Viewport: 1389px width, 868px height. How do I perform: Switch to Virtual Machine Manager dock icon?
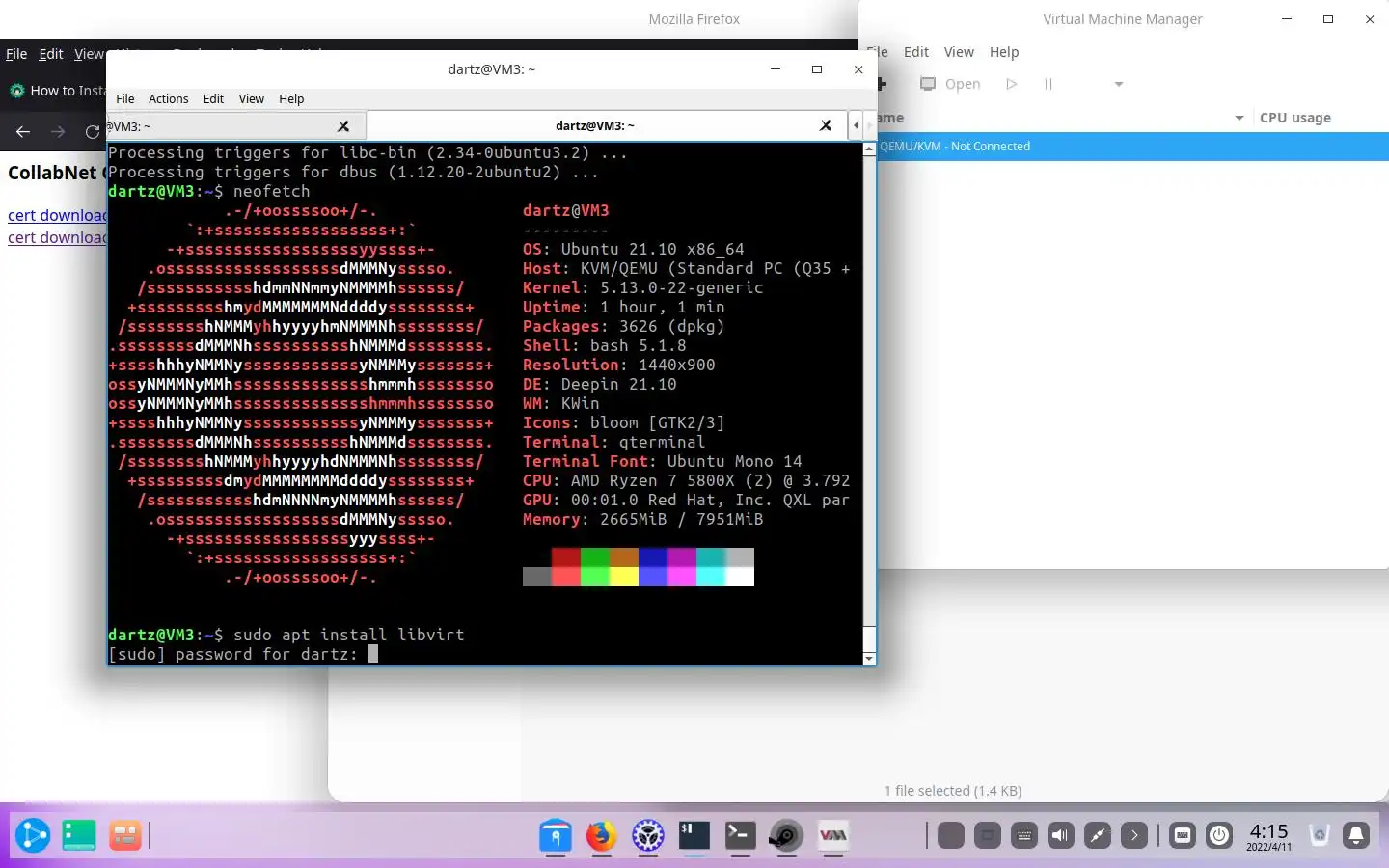tap(833, 835)
